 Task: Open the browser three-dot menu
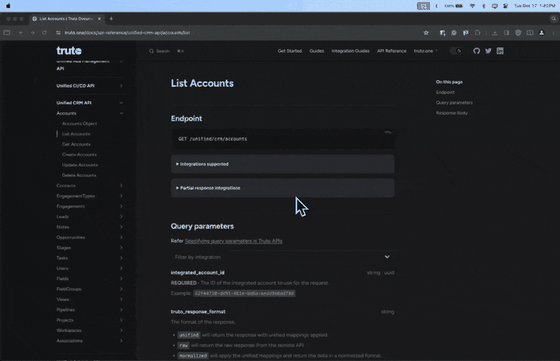click(x=553, y=33)
